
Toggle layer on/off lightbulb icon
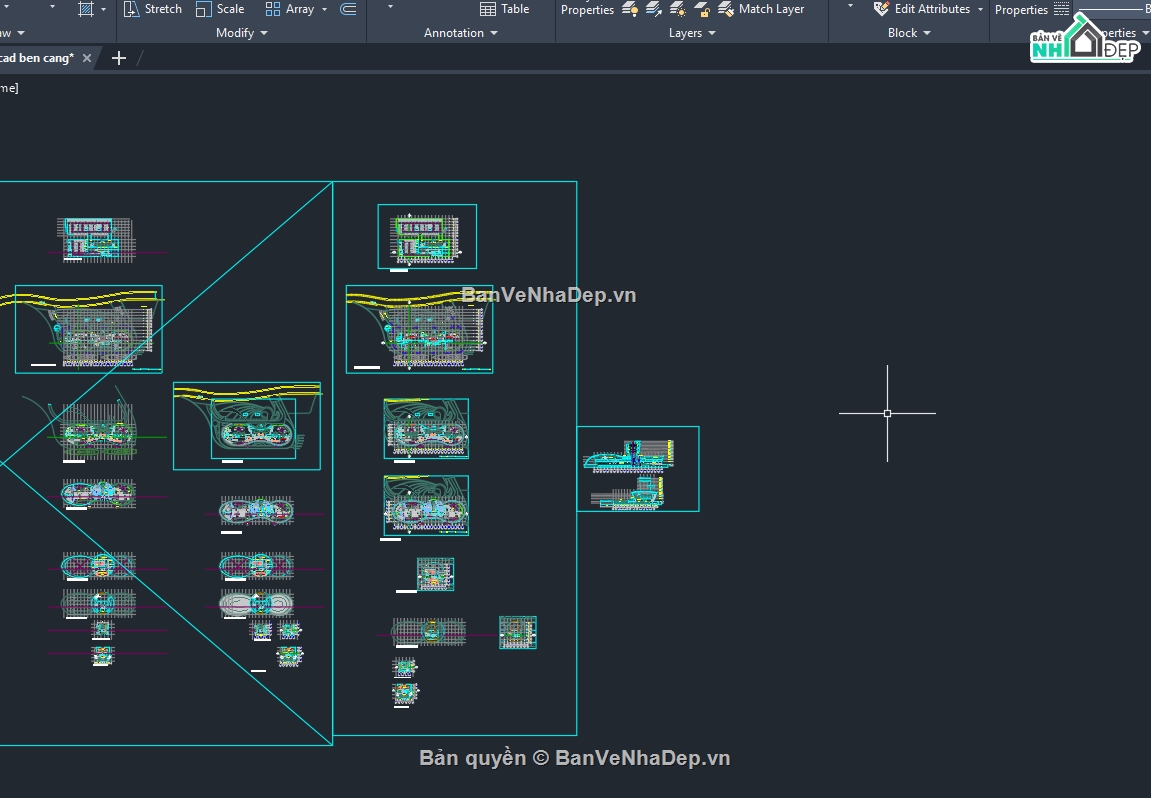point(630,9)
